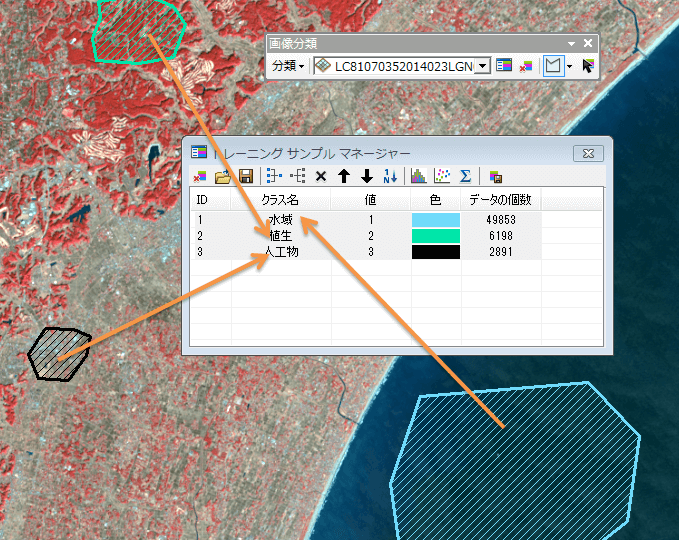Move the selected class down

pos(367,176)
